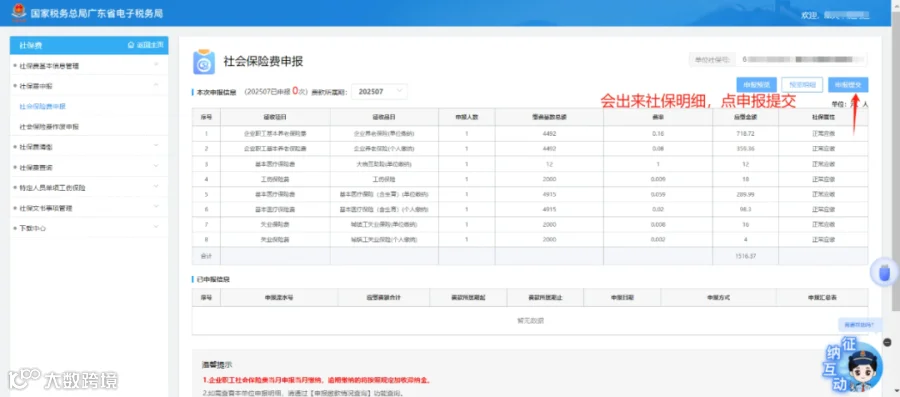Click the 合计 row label

click(206, 256)
